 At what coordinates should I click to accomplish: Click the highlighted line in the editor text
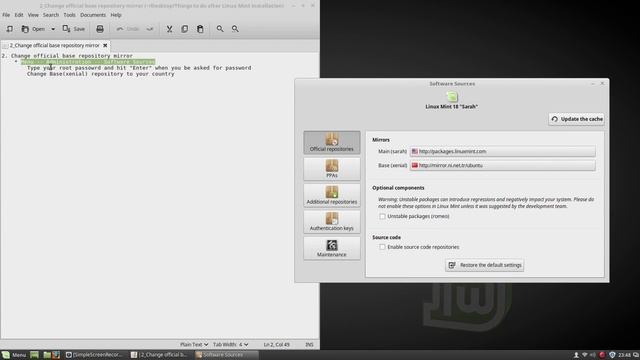[88, 62]
